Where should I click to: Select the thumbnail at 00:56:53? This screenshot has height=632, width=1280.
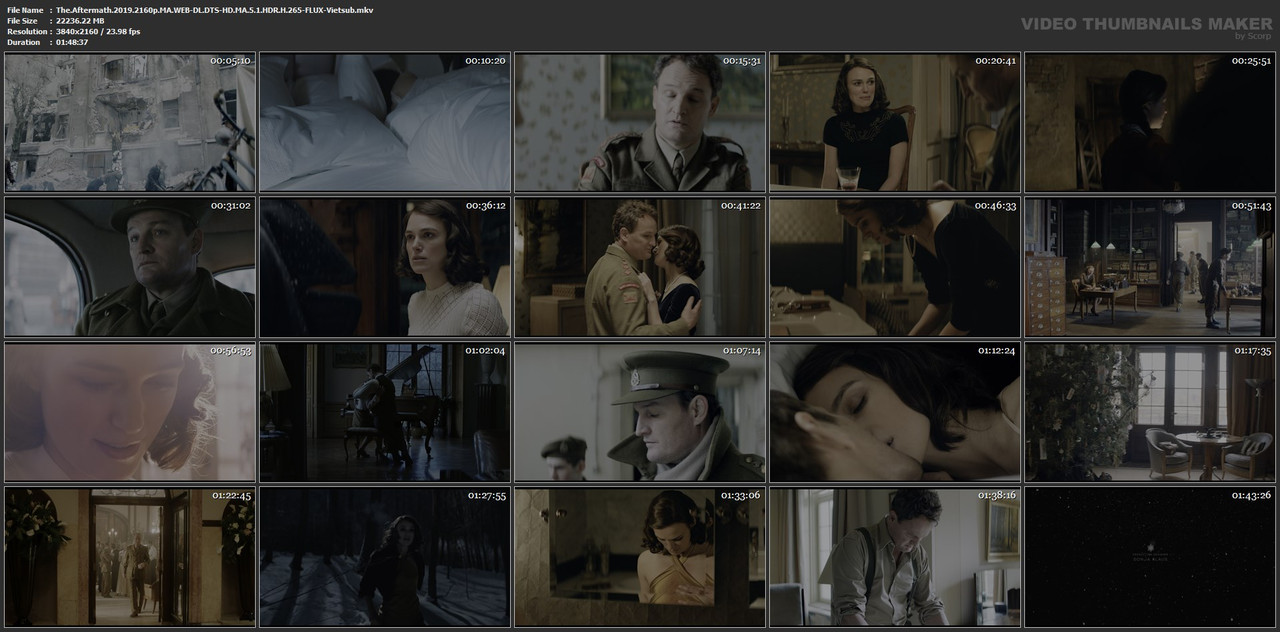[x=130, y=412]
